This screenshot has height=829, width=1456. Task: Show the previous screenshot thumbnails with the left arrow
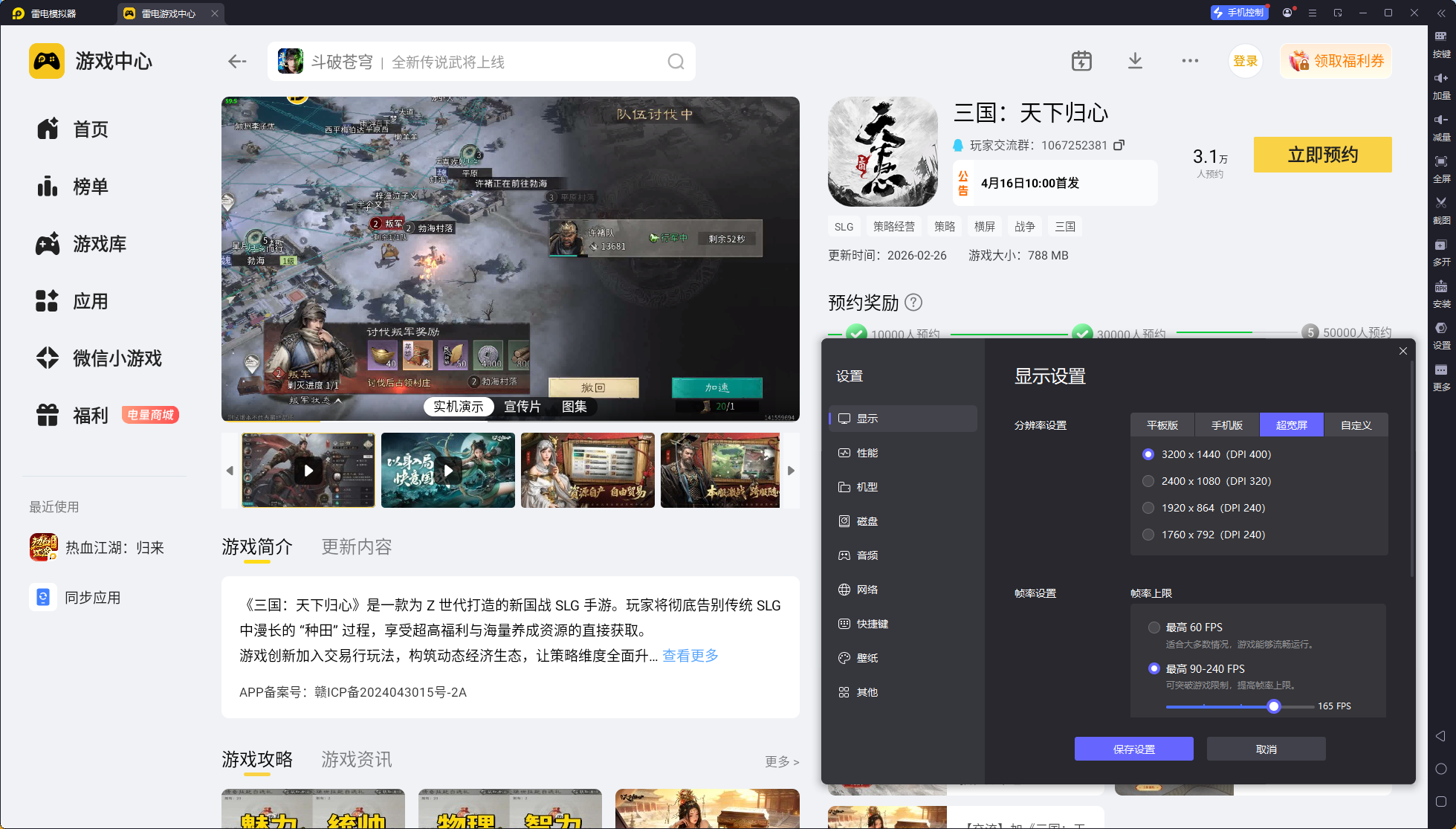tap(230, 471)
